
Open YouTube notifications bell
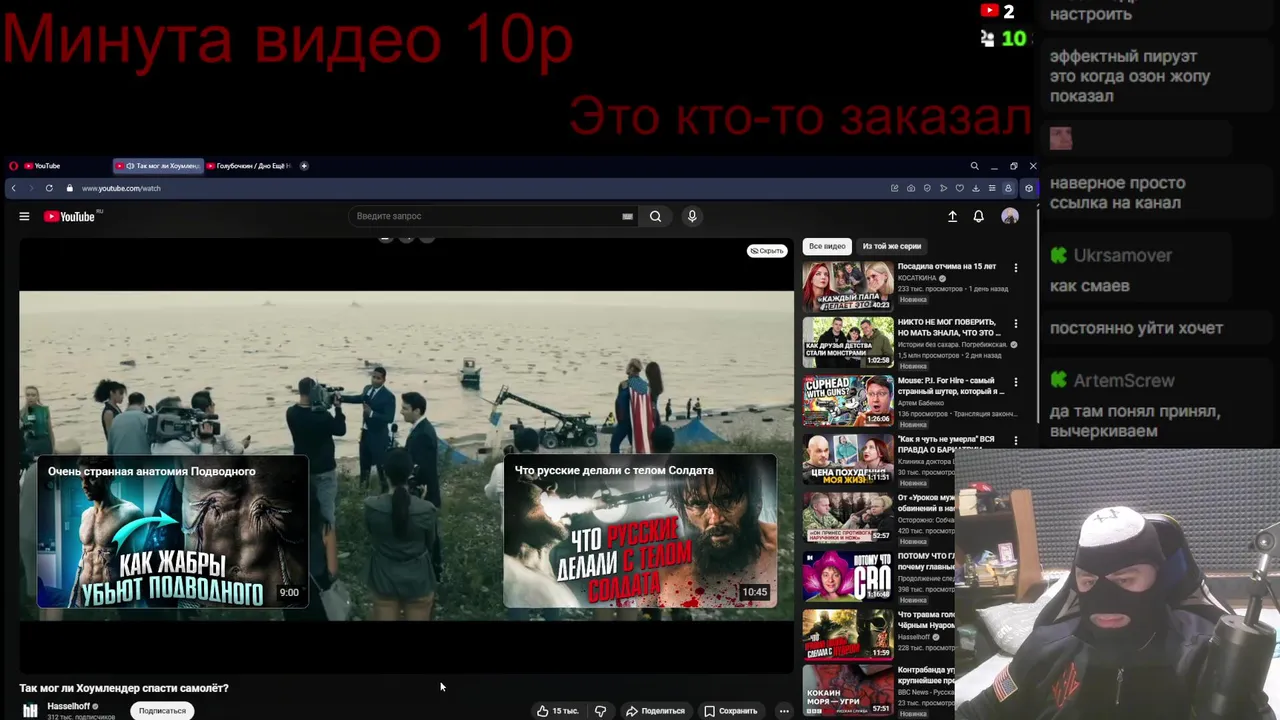pos(979,216)
